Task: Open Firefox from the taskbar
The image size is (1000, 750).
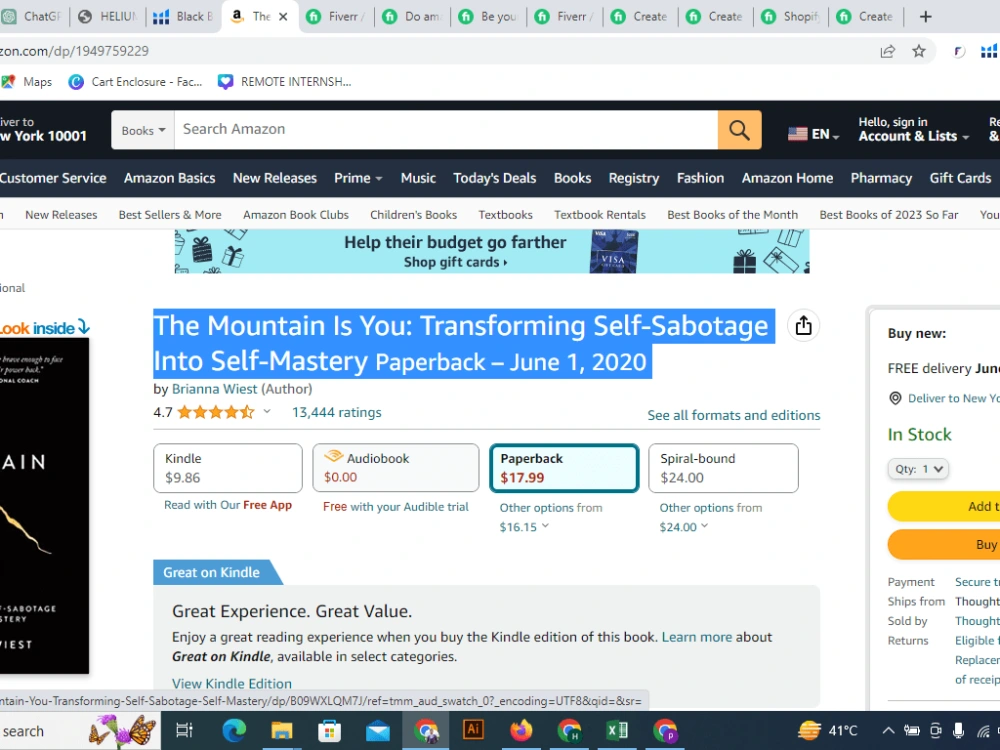Action: click(x=521, y=730)
